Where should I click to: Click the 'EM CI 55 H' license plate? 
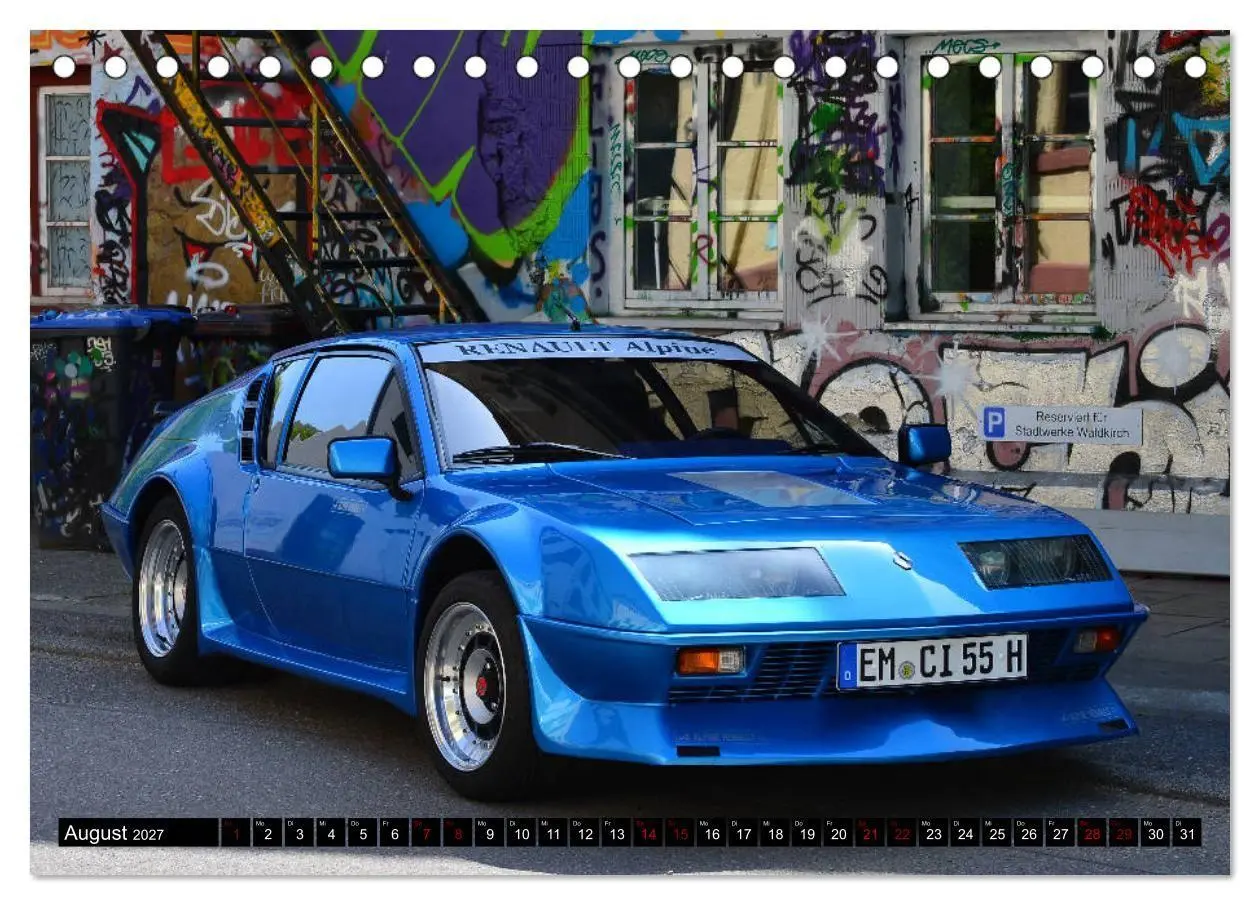(932, 662)
